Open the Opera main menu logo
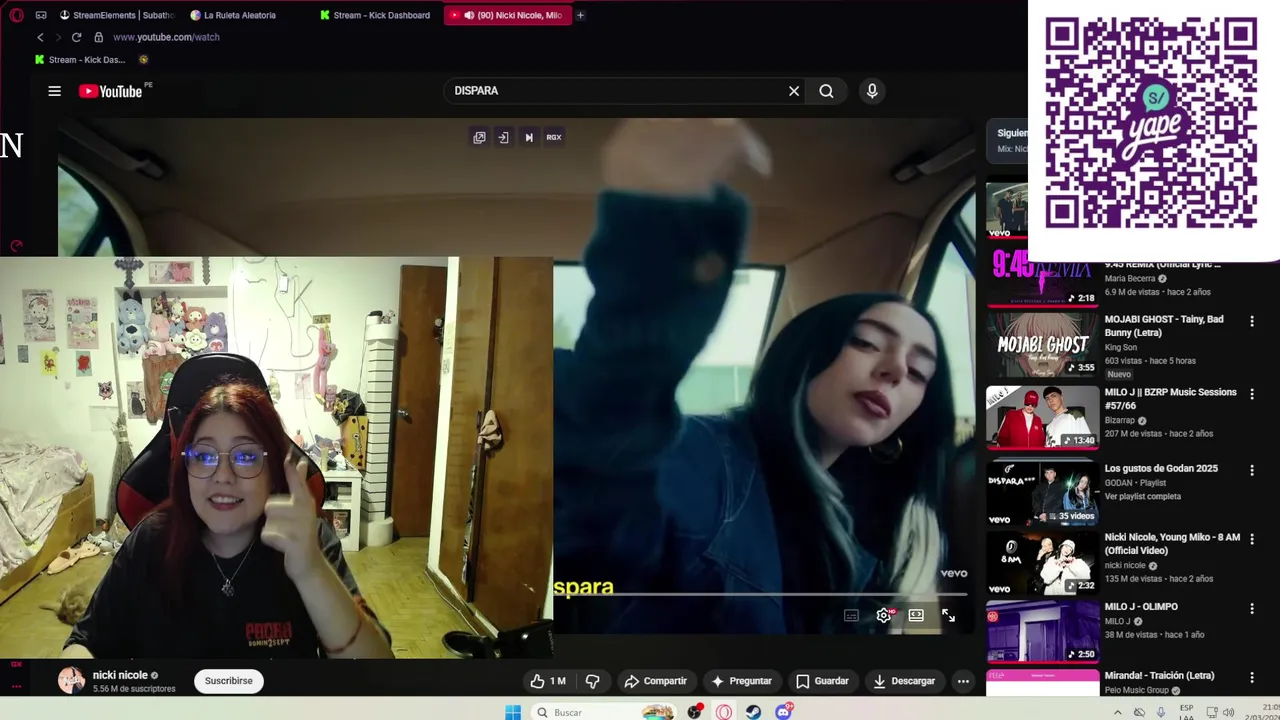This screenshot has height=720, width=1280. tap(16, 15)
